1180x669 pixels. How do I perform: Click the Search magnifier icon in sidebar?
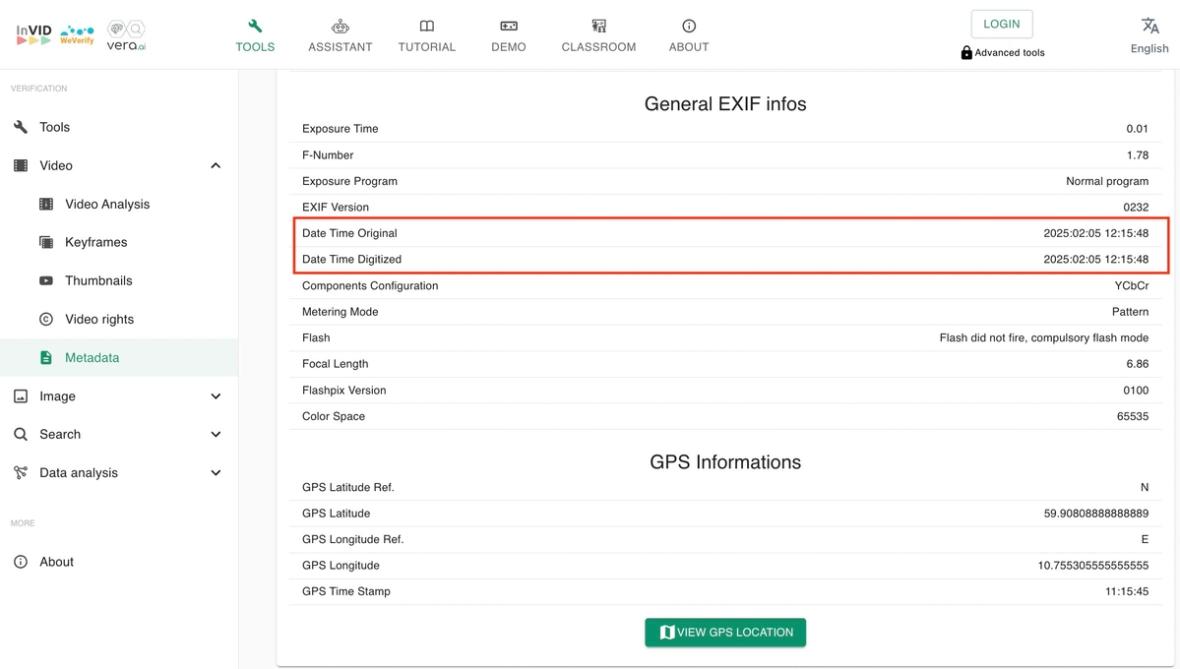coord(21,434)
